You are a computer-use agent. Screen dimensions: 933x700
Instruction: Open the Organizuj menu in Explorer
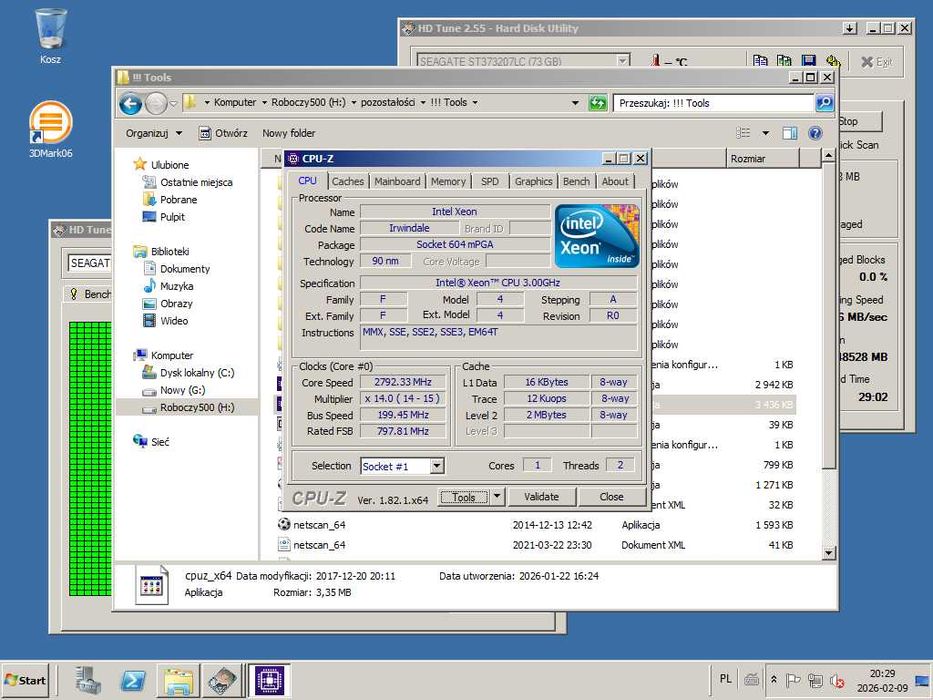(154, 133)
